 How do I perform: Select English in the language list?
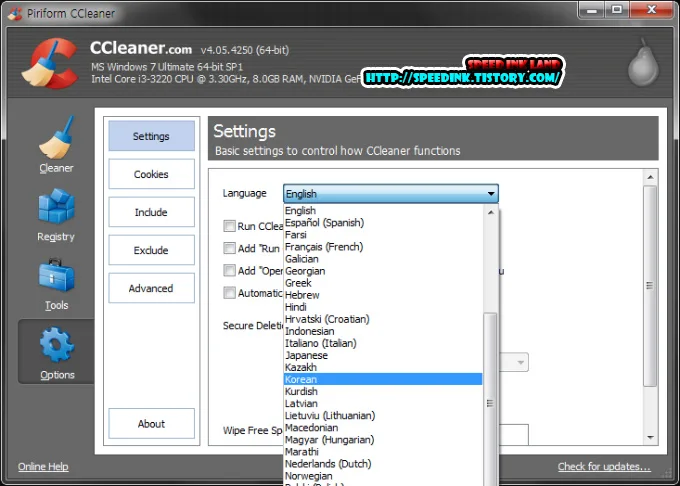coord(383,211)
